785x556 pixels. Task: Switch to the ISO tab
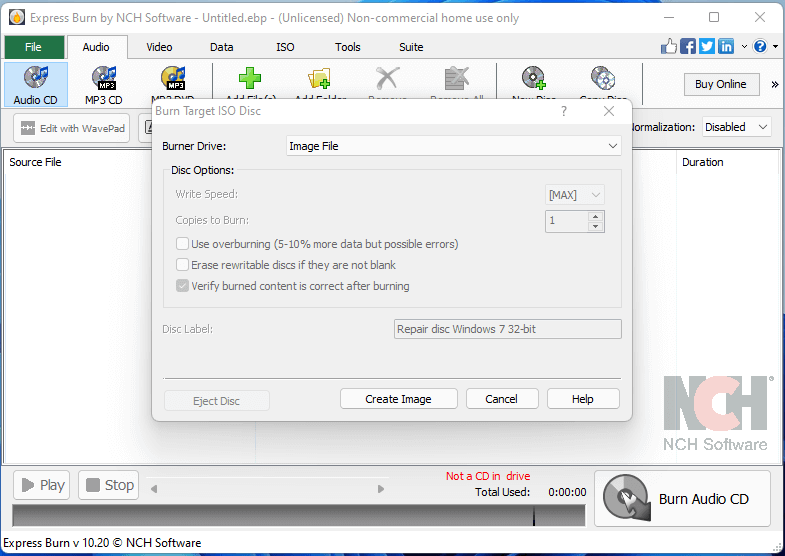[x=285, y=47]
